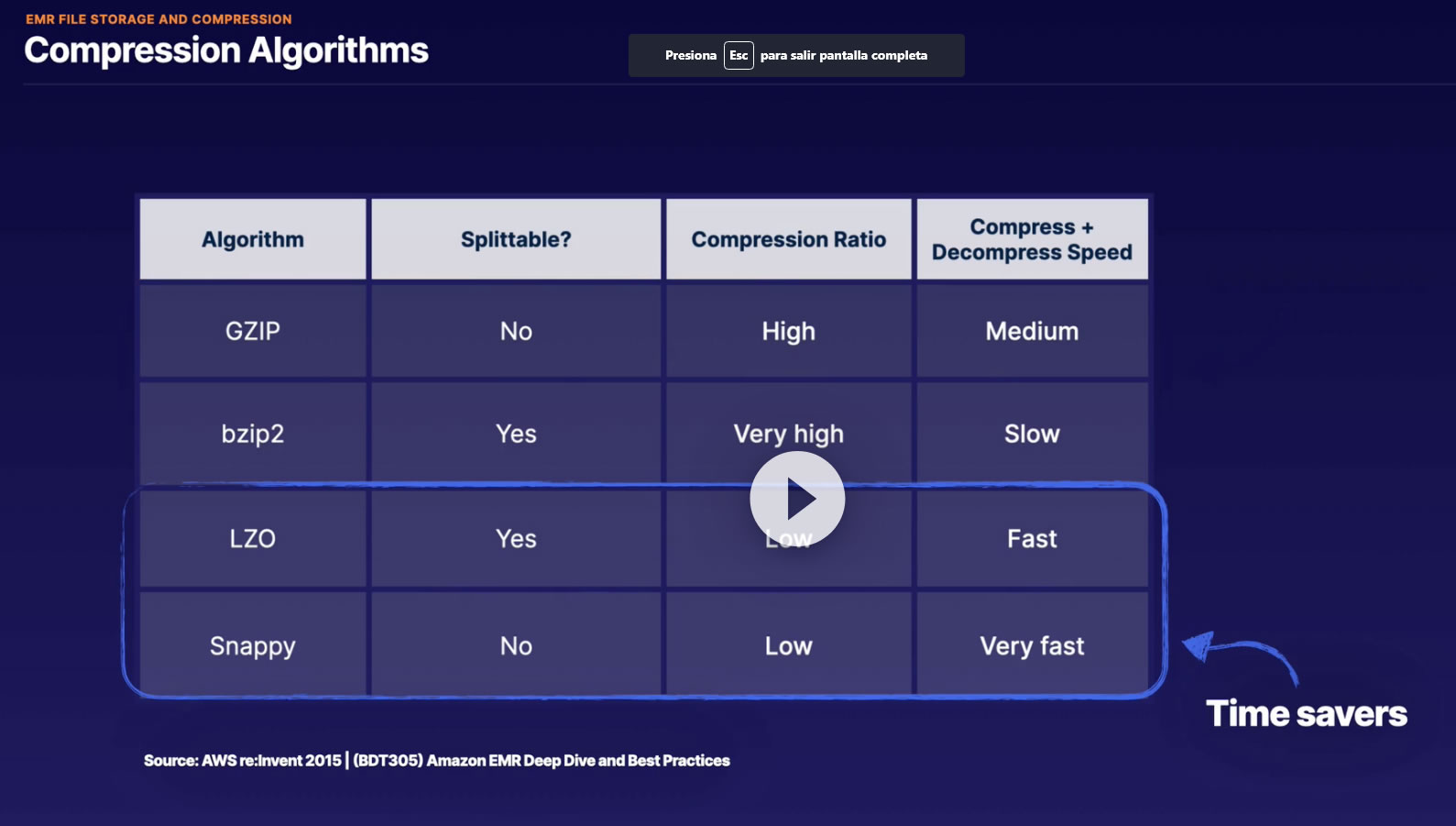Click the Very fast speed cell for Snappy
1456x826 pixels.
[1032, 645]
